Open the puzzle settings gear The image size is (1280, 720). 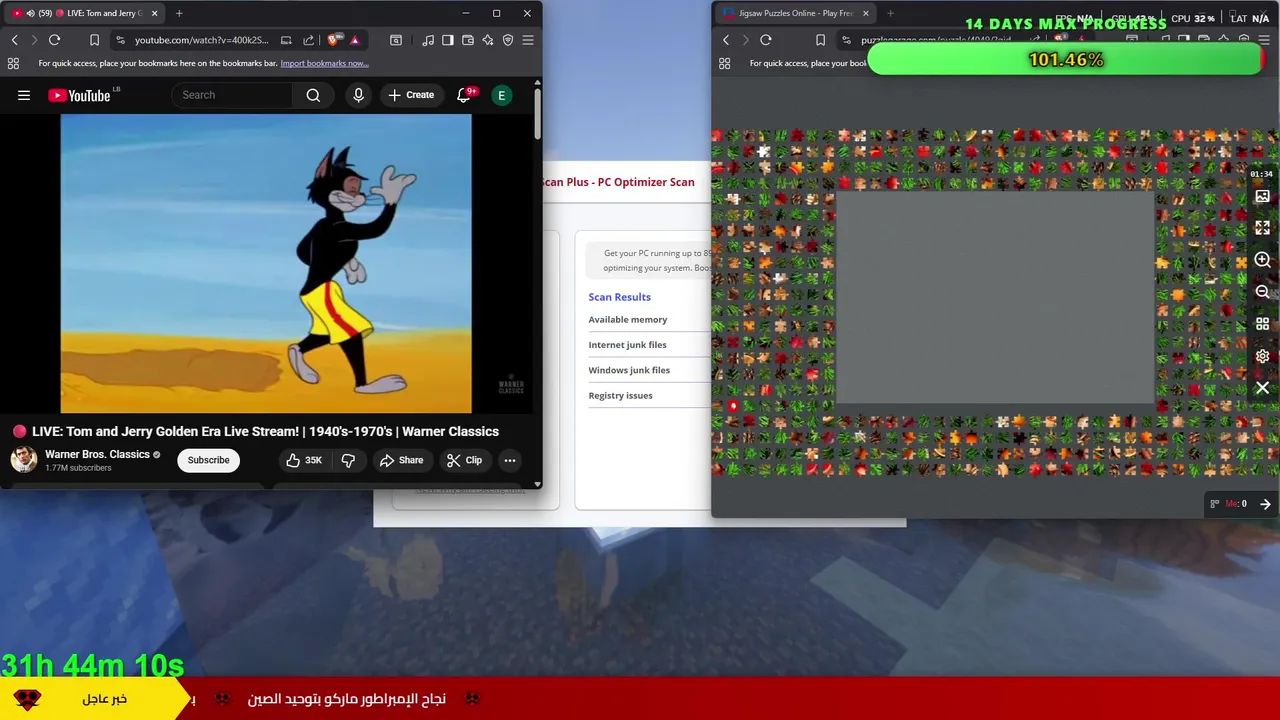1262,356
